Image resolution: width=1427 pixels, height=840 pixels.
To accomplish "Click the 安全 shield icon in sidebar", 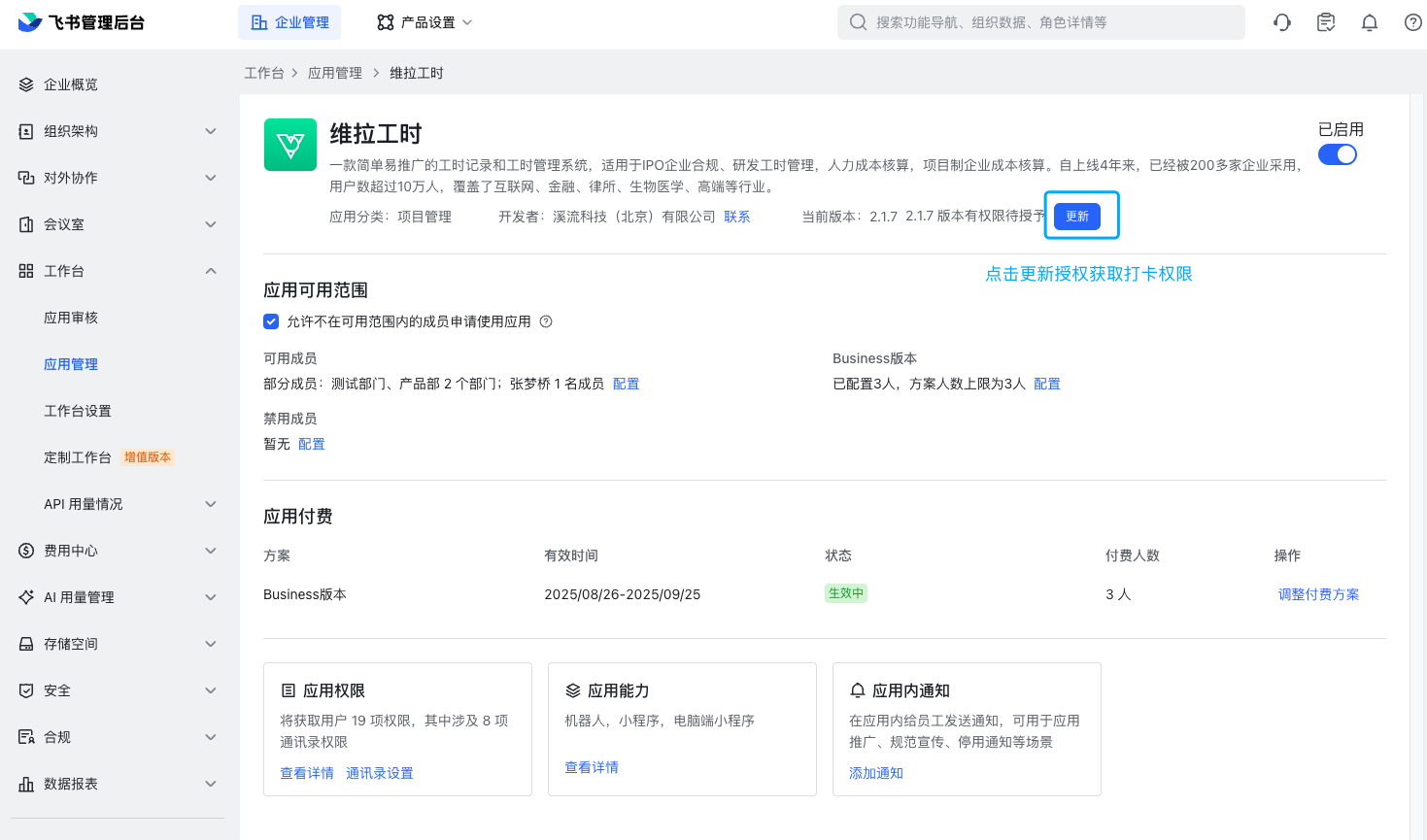I will [x=25, y=689].
